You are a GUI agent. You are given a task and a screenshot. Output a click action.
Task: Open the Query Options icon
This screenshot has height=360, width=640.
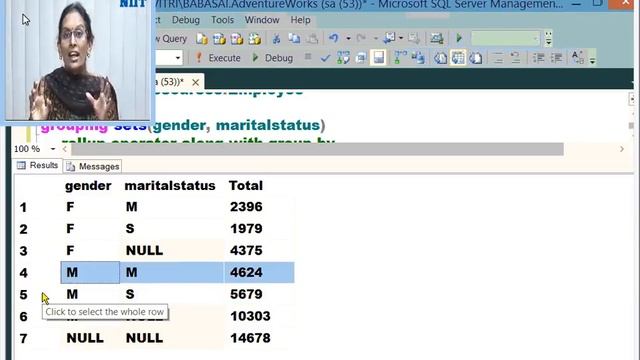[361, 58]
